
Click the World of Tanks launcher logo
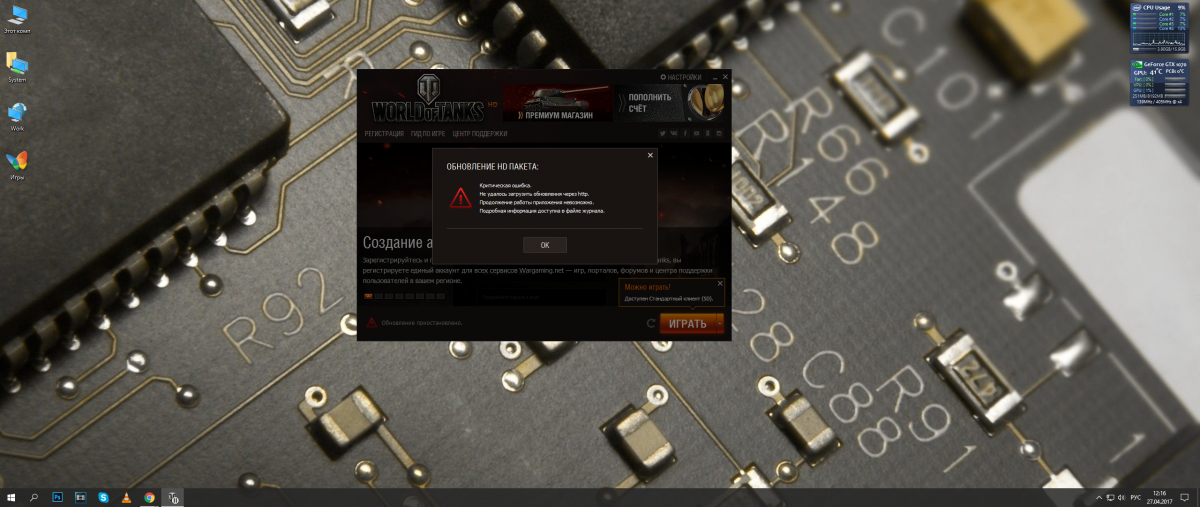[x=428, y=98]
